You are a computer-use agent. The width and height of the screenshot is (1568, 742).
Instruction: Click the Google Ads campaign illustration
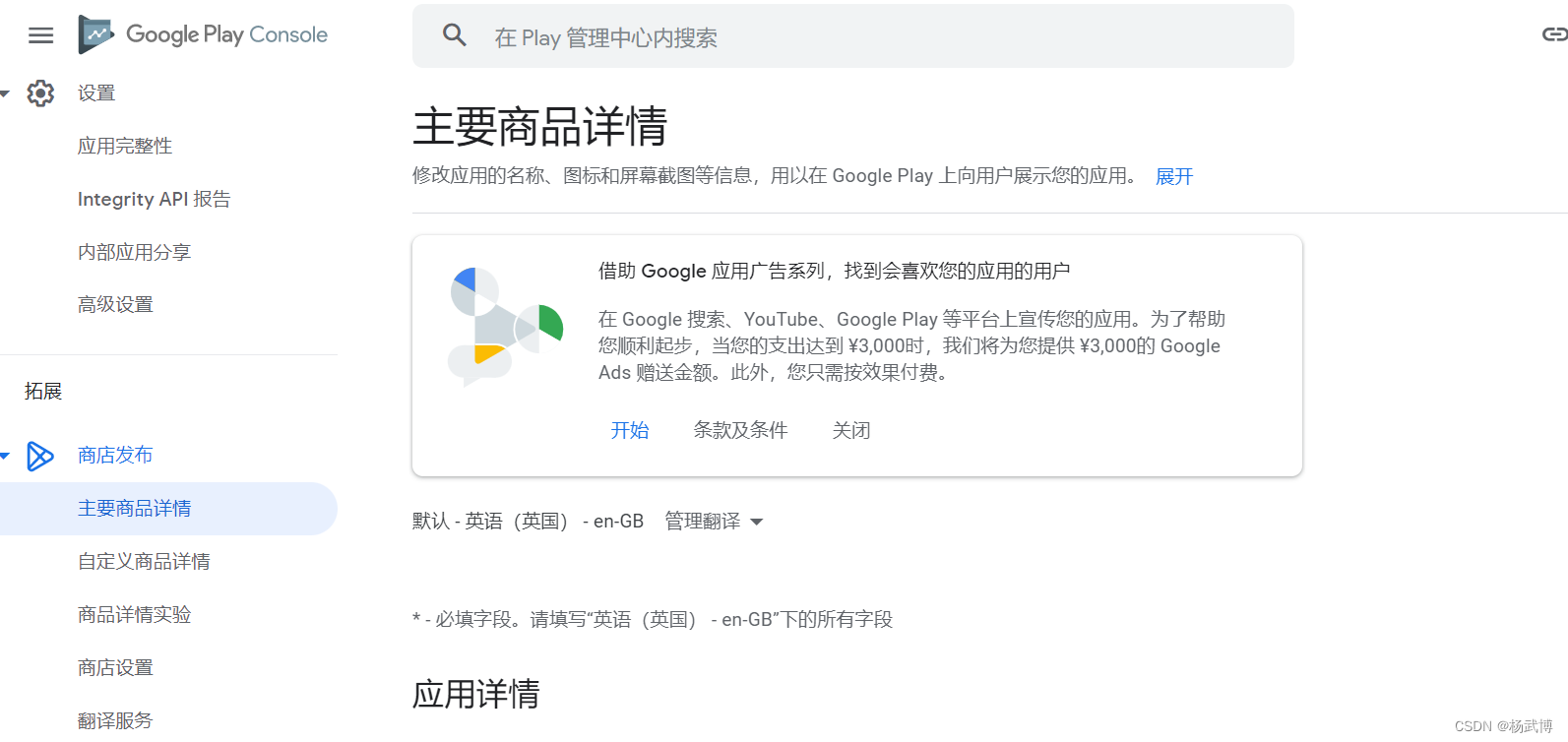click(x=506, y=327)
